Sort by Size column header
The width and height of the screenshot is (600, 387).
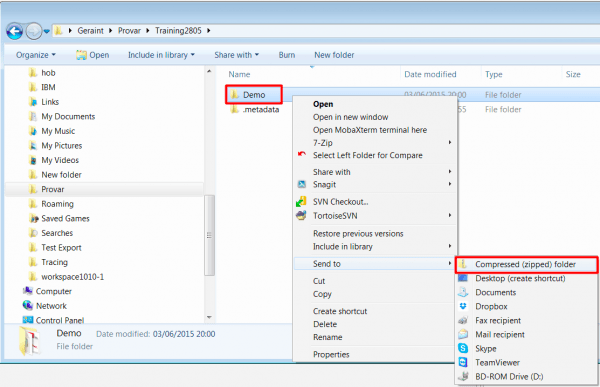(x=573, y=74)
